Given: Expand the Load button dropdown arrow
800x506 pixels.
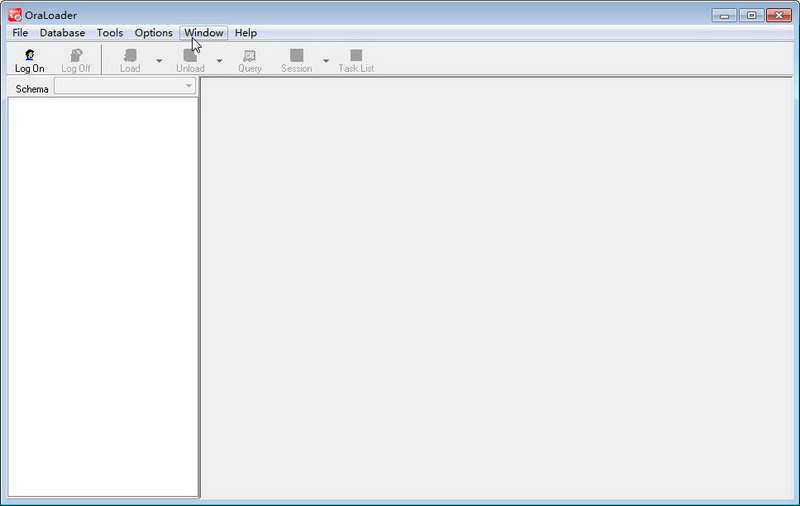Looking at the screenshot, I should 159,61.
